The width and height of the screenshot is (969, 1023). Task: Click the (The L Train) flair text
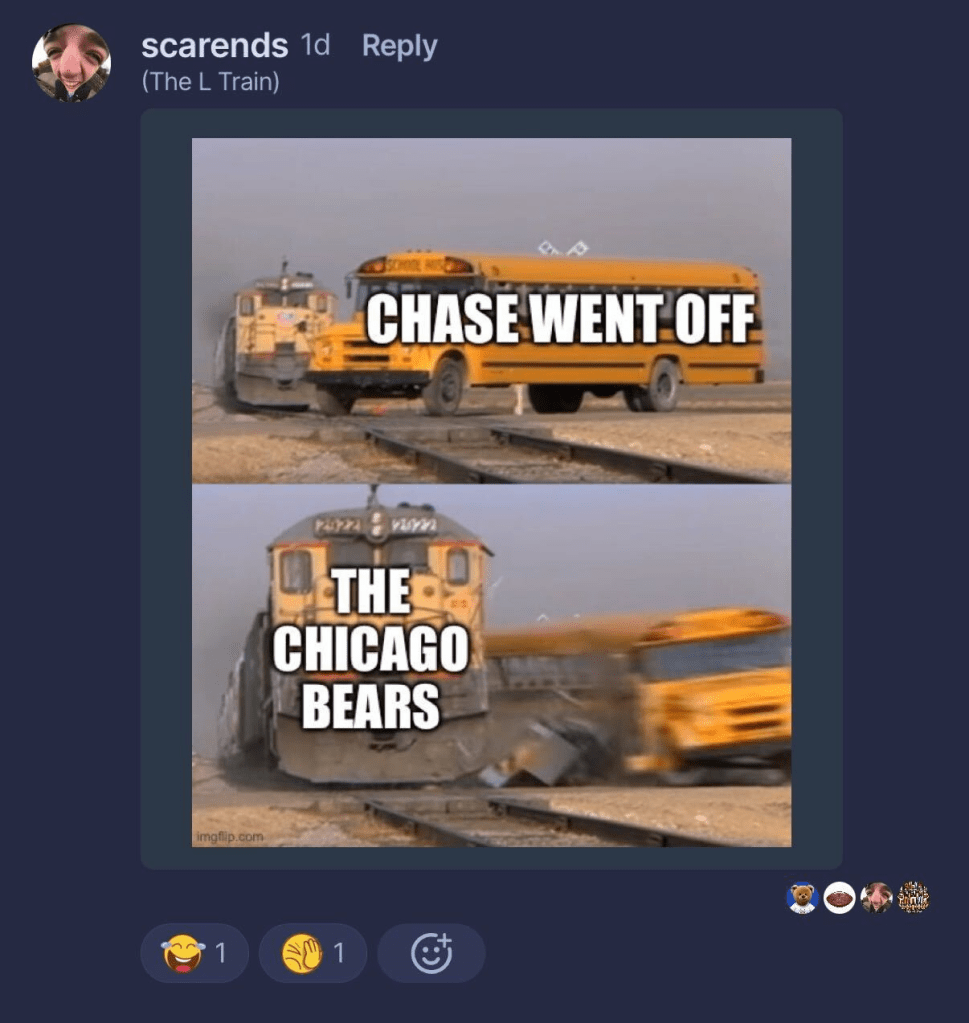tap(210, 82)
